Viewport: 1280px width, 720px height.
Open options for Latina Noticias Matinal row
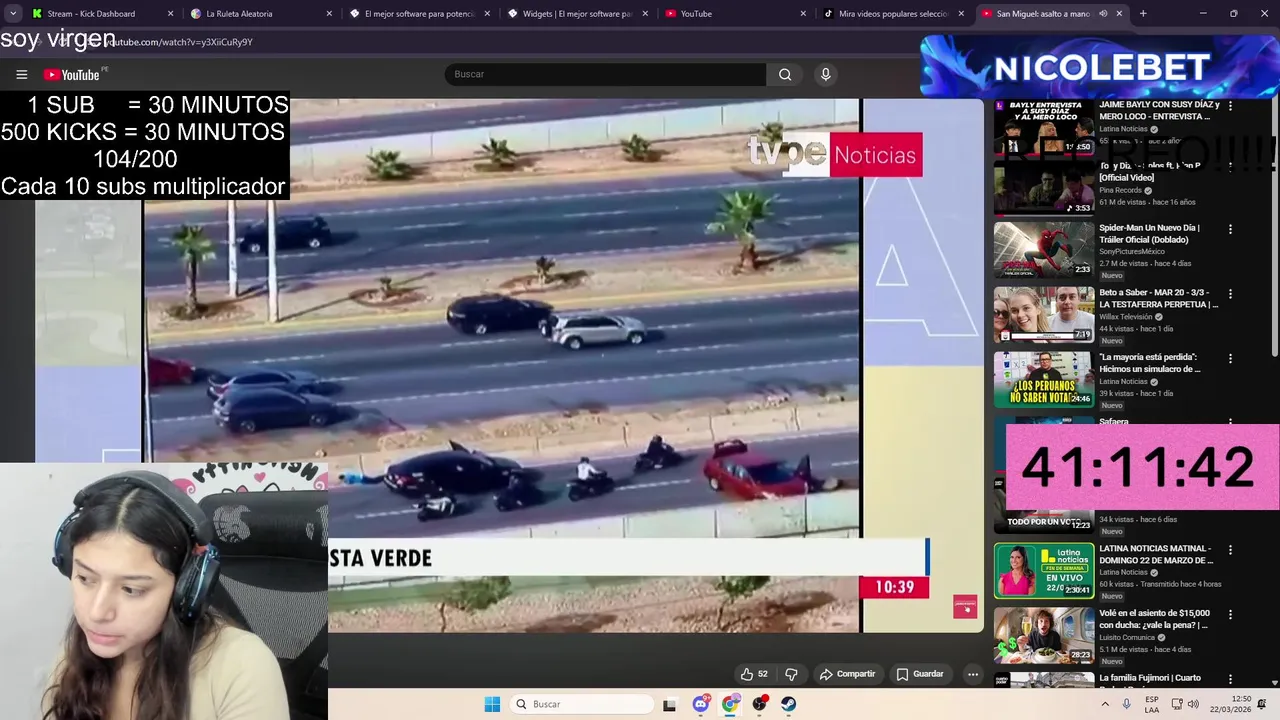pos(1230,550)
